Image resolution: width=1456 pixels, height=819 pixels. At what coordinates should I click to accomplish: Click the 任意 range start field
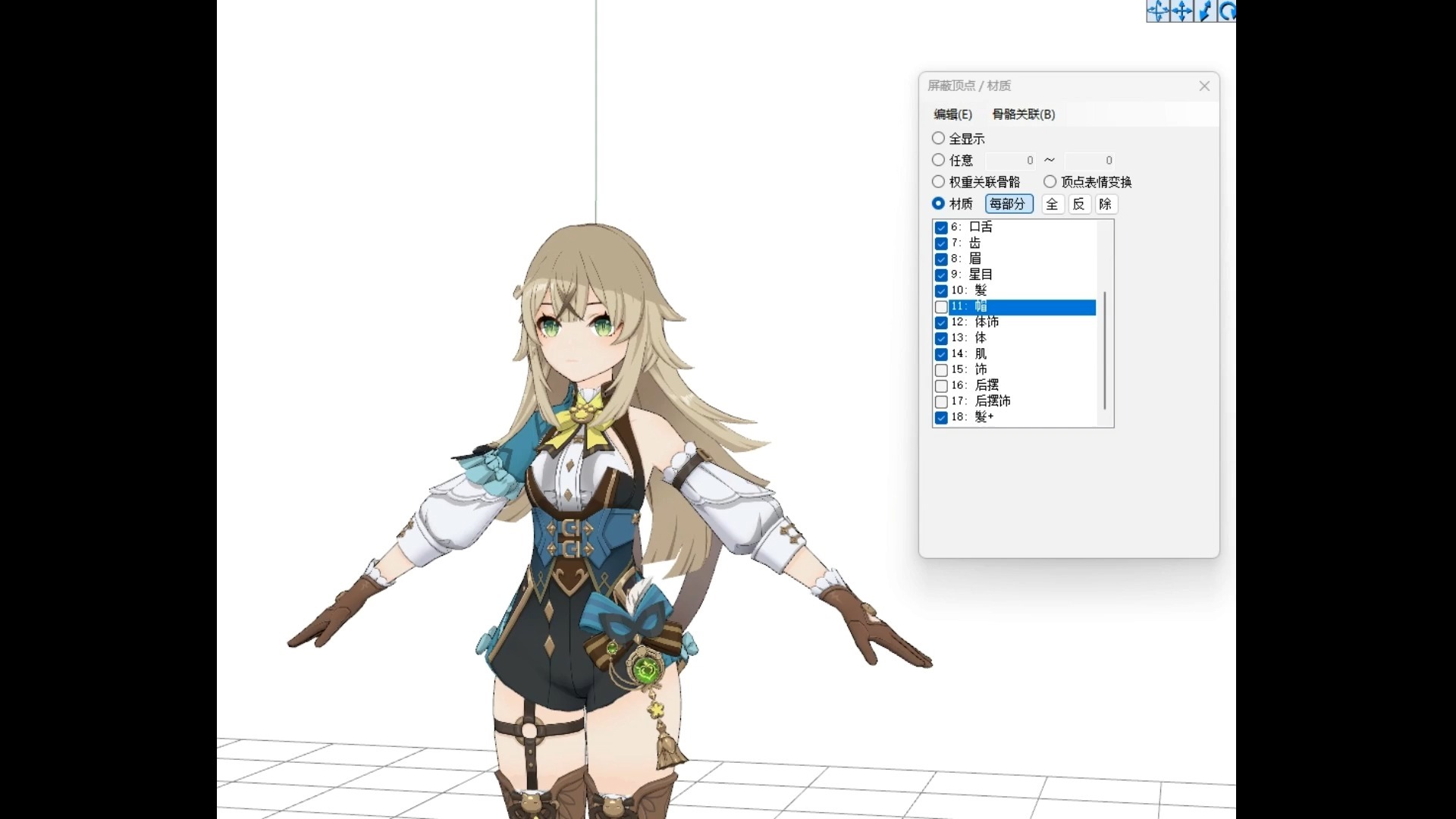coord(1010,160)
